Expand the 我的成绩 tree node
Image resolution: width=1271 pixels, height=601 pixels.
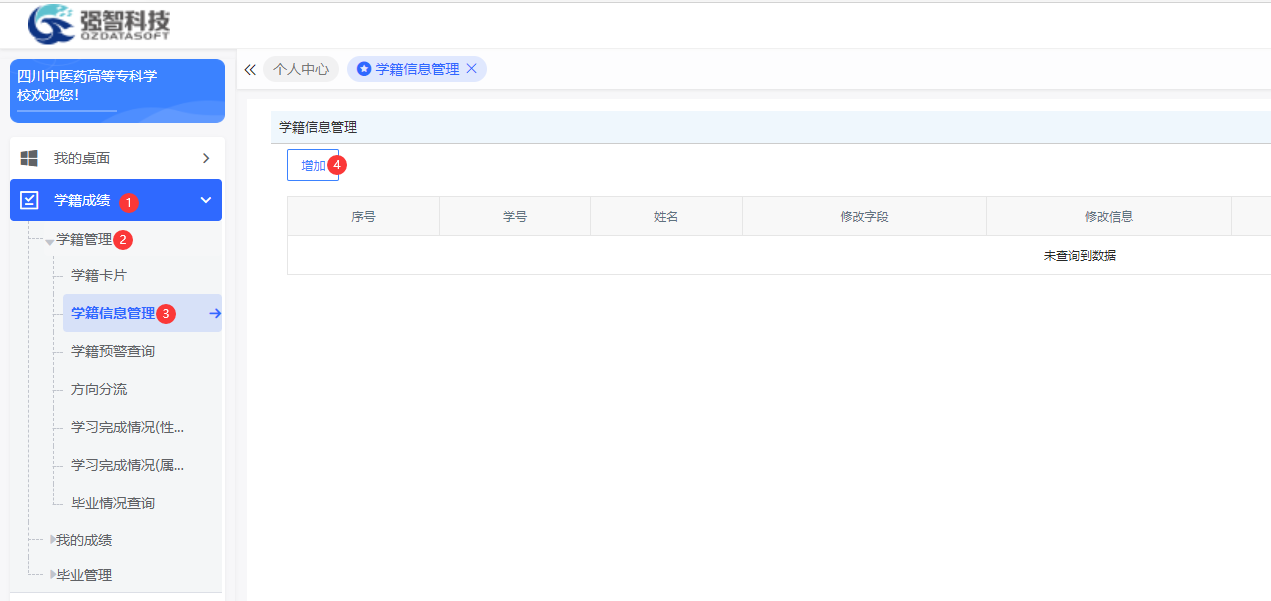pyautogui.click(x=51, y=540)
